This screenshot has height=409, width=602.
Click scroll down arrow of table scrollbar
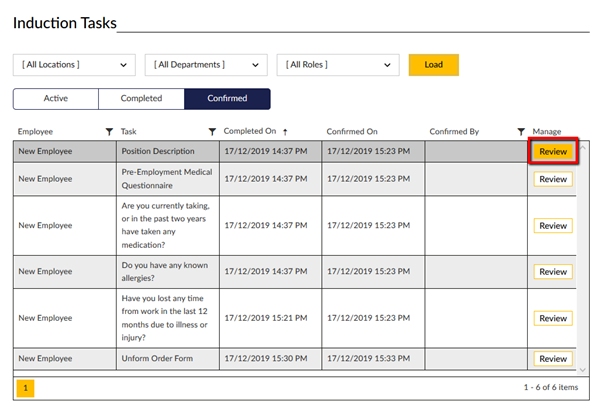pos(583,369)
